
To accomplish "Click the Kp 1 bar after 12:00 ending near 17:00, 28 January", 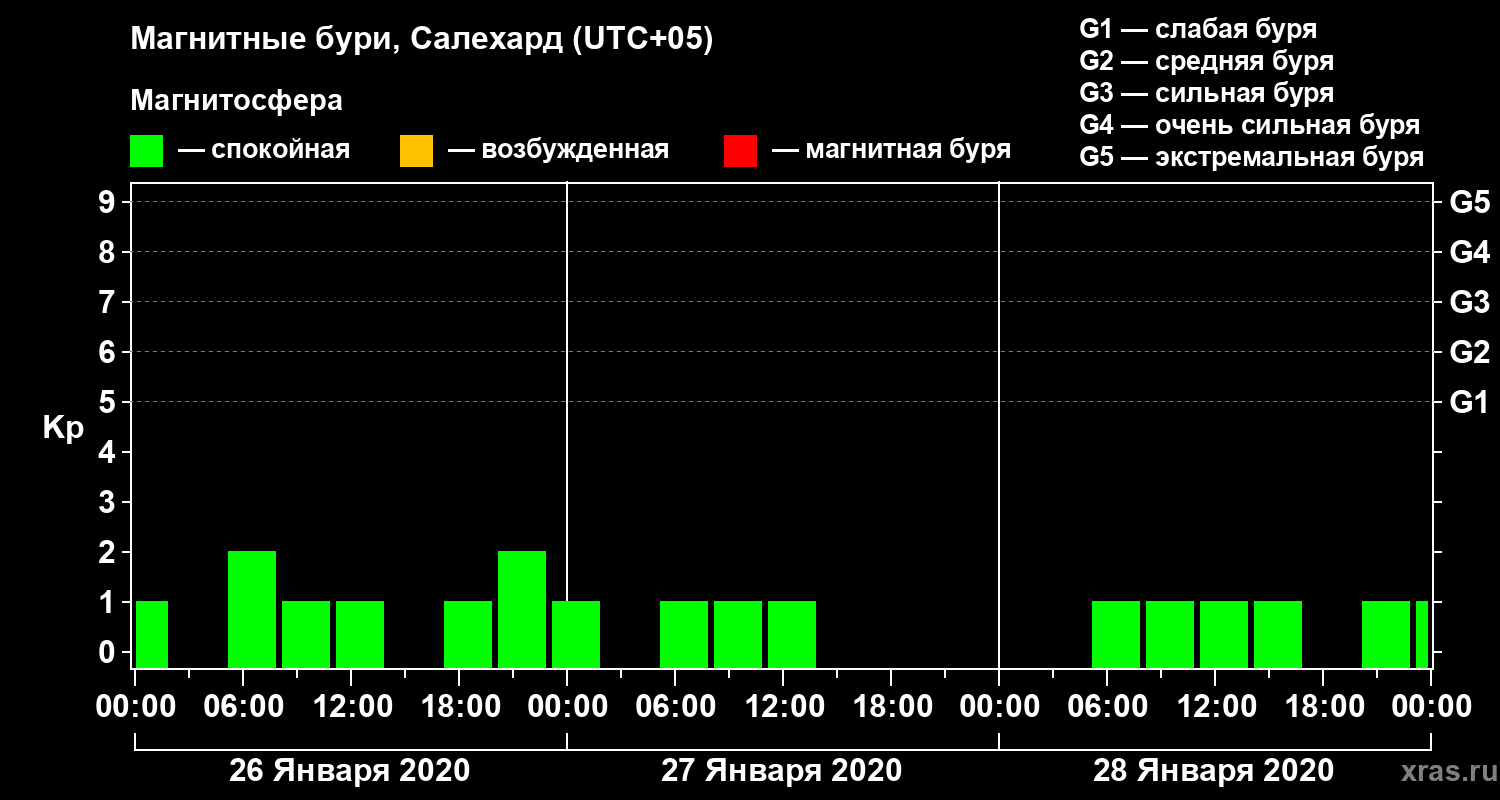I will [1278, 634].
